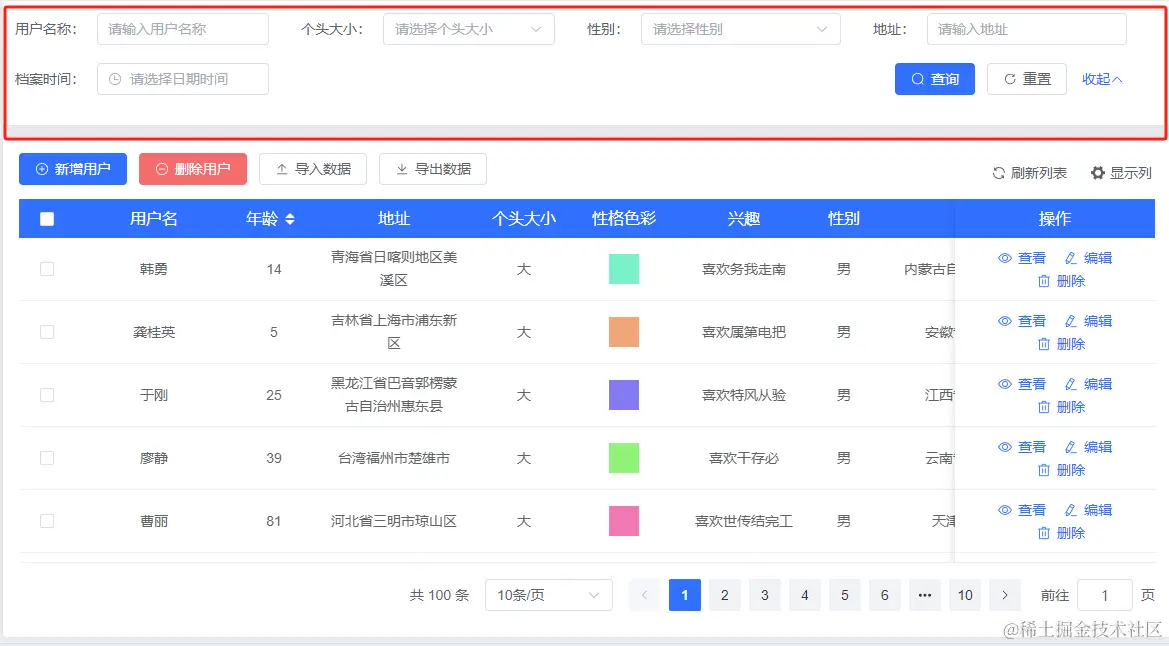The height and width of the screenshot is (646, 1169).
Task: Go to page 5
Action: click(x=845, y=595)
